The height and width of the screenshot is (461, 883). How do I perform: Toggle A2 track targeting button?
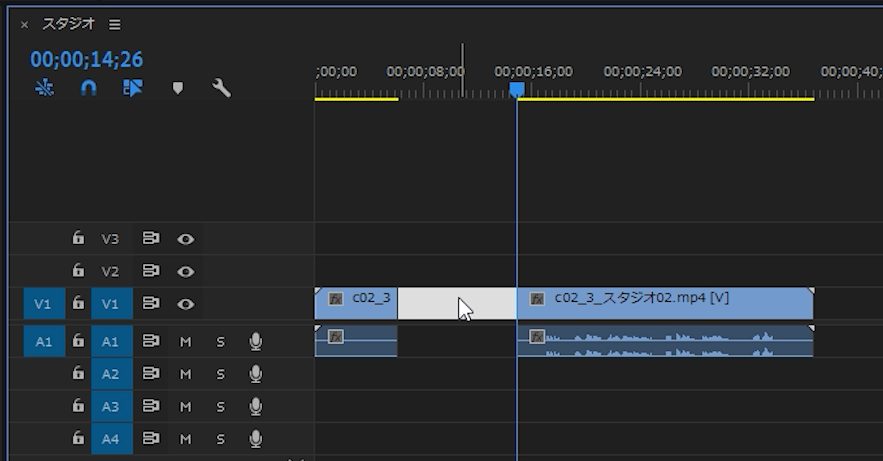112,374
